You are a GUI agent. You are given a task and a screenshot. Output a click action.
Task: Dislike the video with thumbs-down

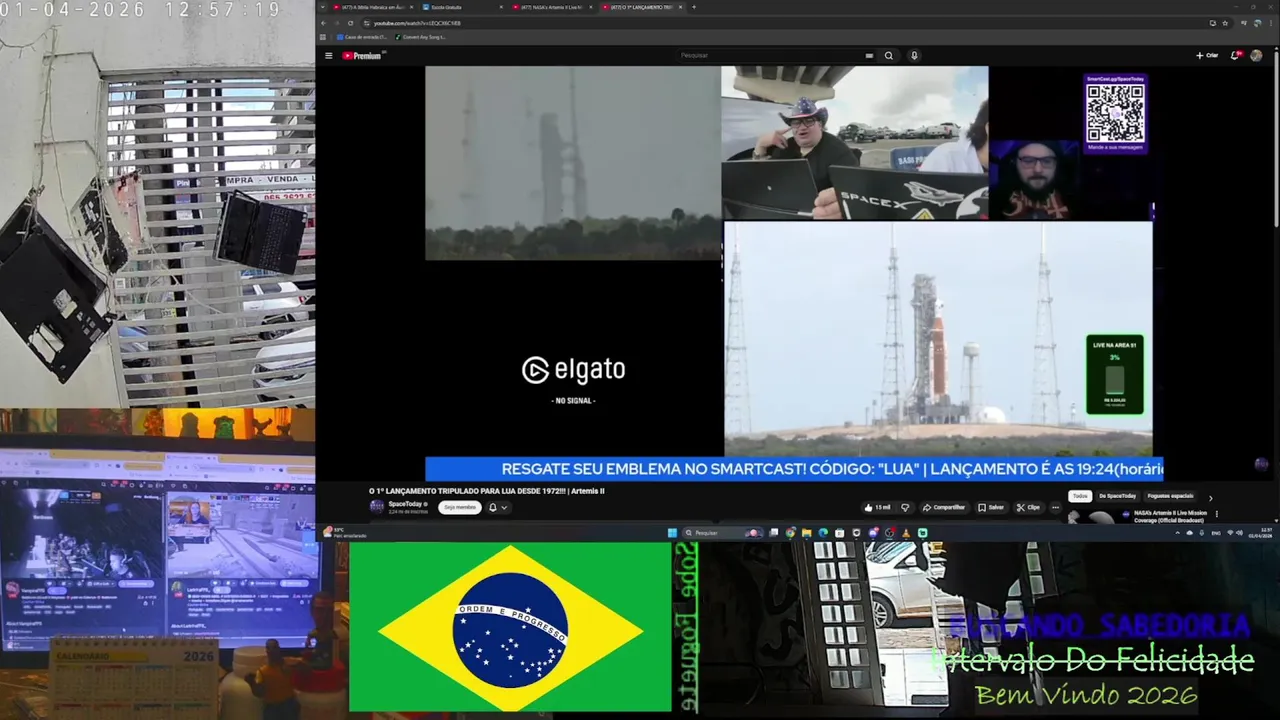pyautogui.click(x=905, y=507)
